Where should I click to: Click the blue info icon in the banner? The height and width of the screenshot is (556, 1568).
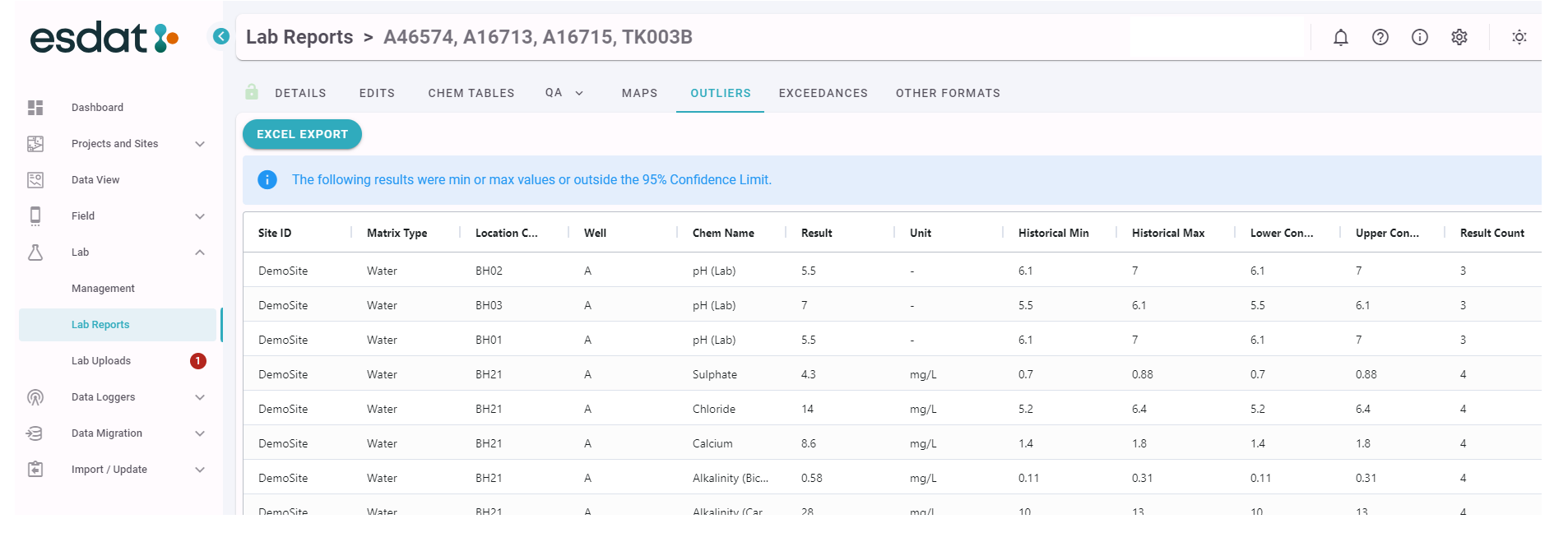(x=267, y=179)
